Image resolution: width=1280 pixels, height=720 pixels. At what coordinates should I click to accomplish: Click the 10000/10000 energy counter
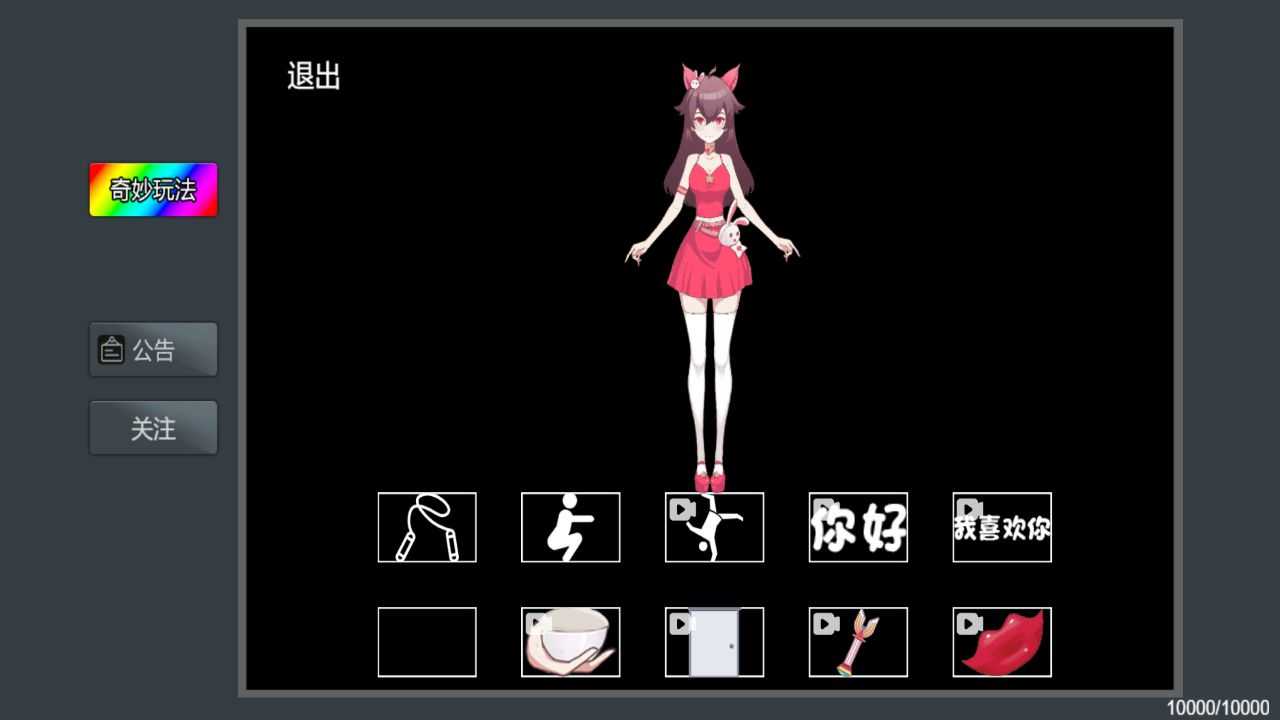click(1222, 708)
